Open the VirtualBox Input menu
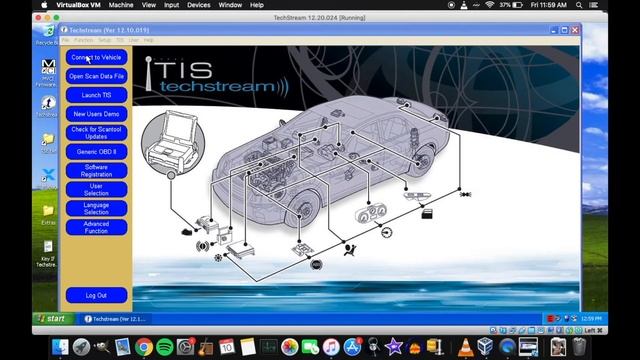640x360 pixels. pyautogui.click(x=171, y=5)
